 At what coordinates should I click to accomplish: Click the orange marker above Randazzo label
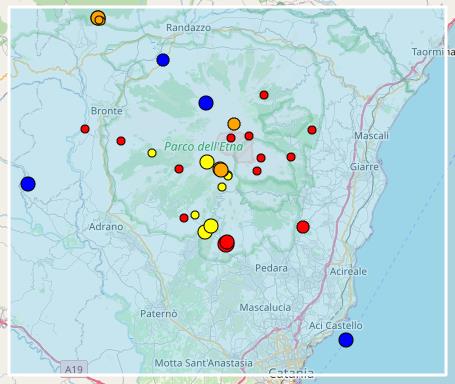98,18
